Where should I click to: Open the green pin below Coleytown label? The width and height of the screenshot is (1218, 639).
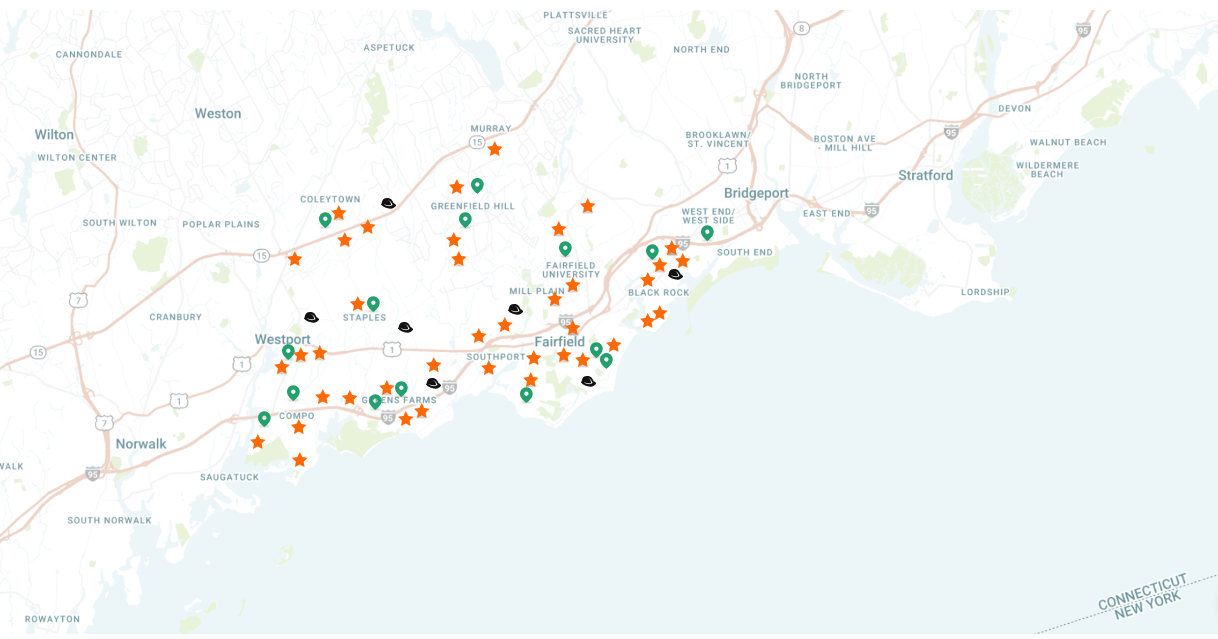tap(325, 219)
